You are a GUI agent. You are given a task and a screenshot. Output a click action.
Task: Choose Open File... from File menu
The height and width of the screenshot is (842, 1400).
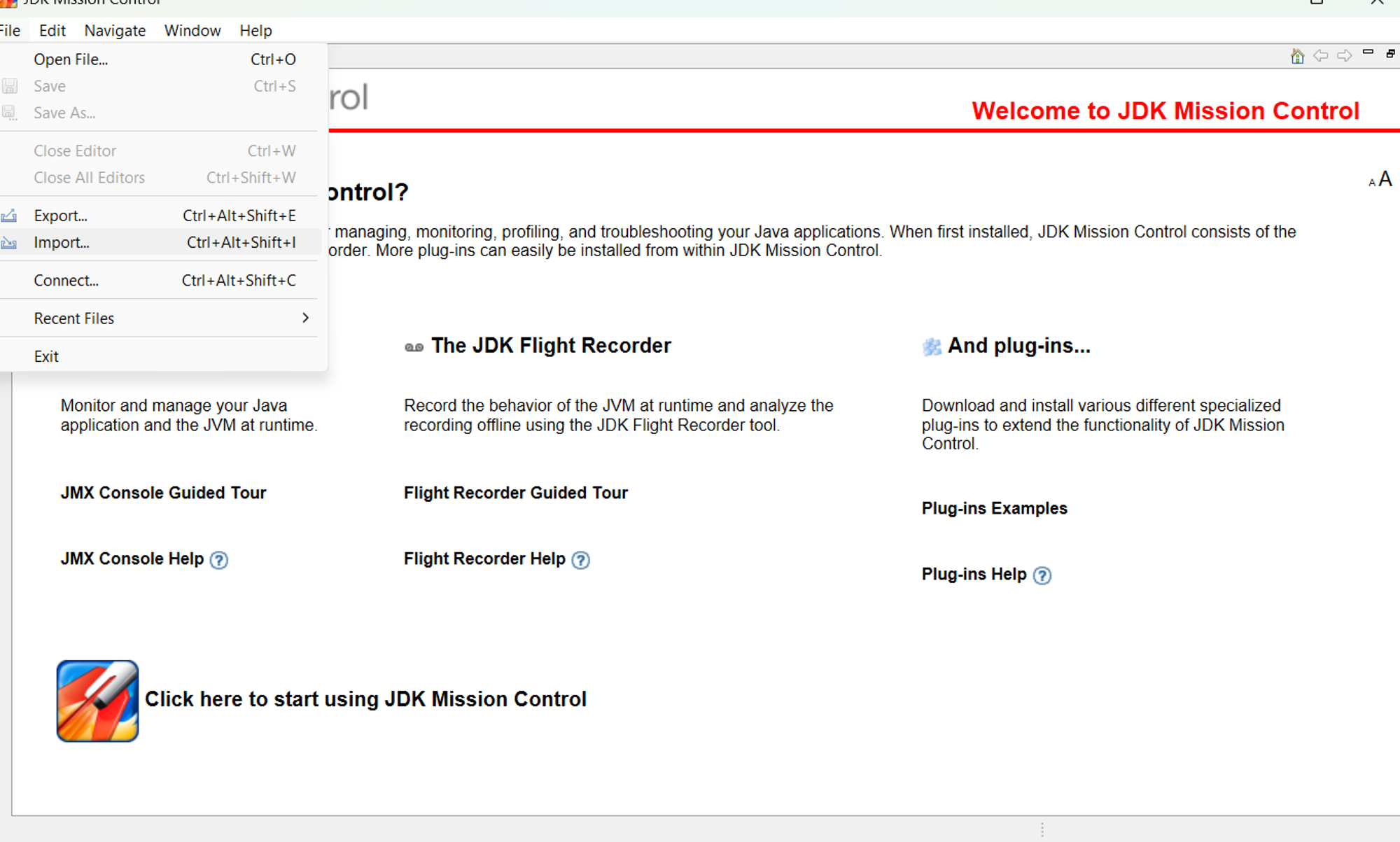point(161,59)
